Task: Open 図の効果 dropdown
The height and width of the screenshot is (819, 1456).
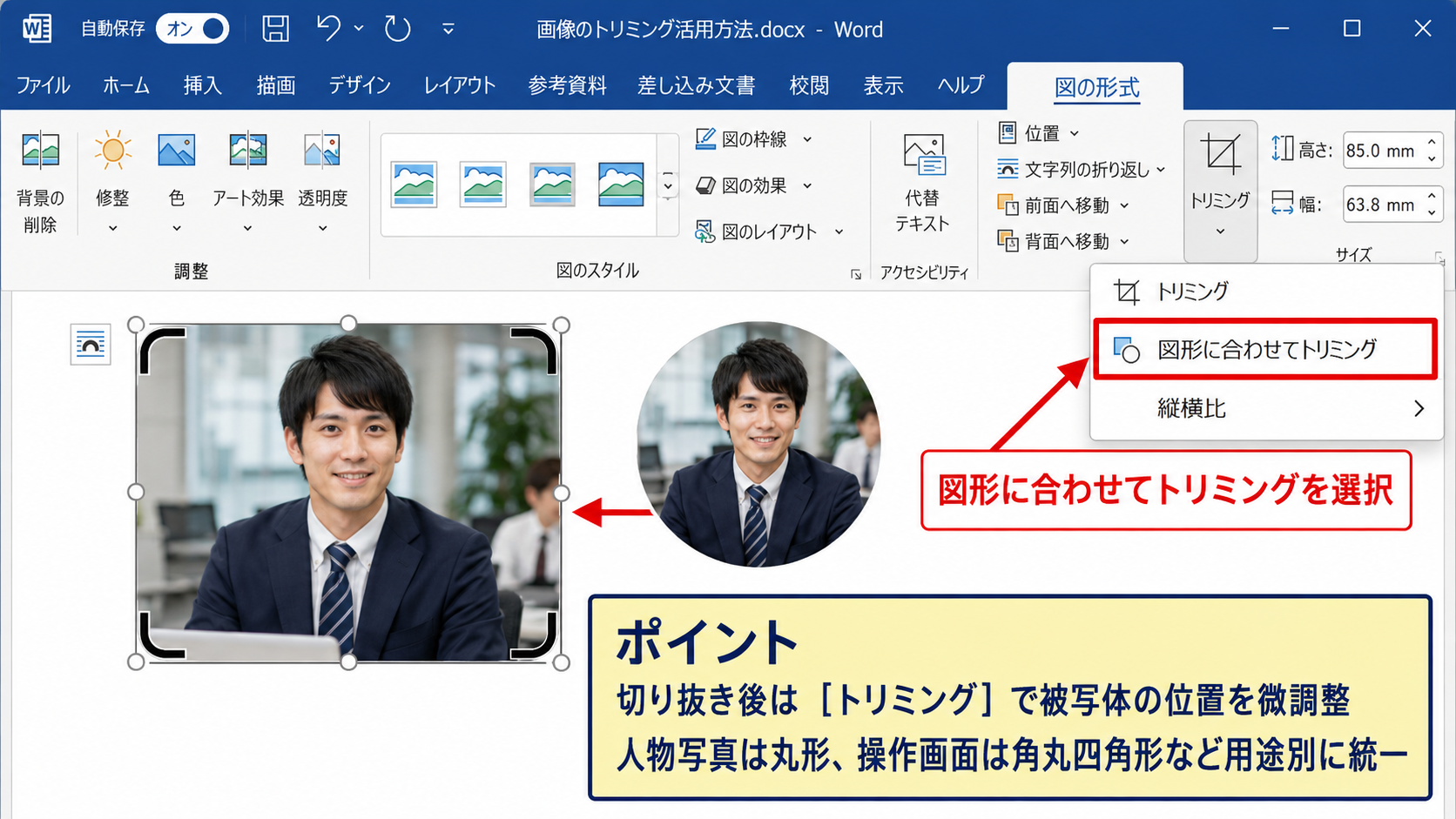Action: 753,185
